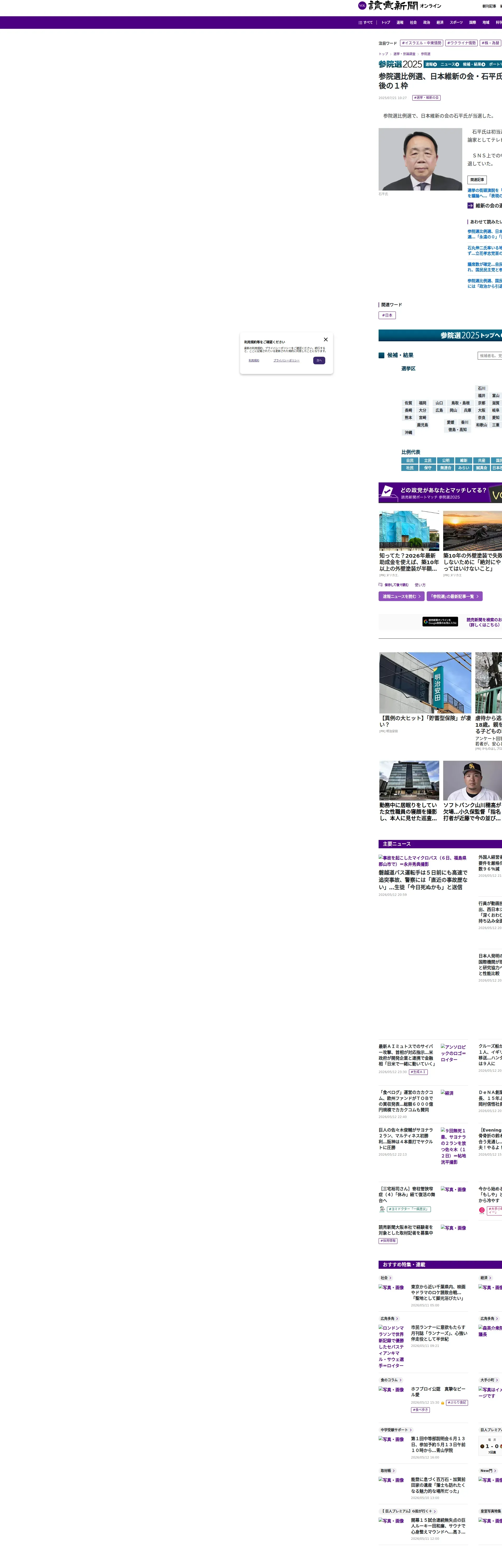Image resolution: width=502 pixels, height=1568 pixels.
Task: Open the すべて hamburger menu
Action: pyautogui.click(x=366, y=22)
